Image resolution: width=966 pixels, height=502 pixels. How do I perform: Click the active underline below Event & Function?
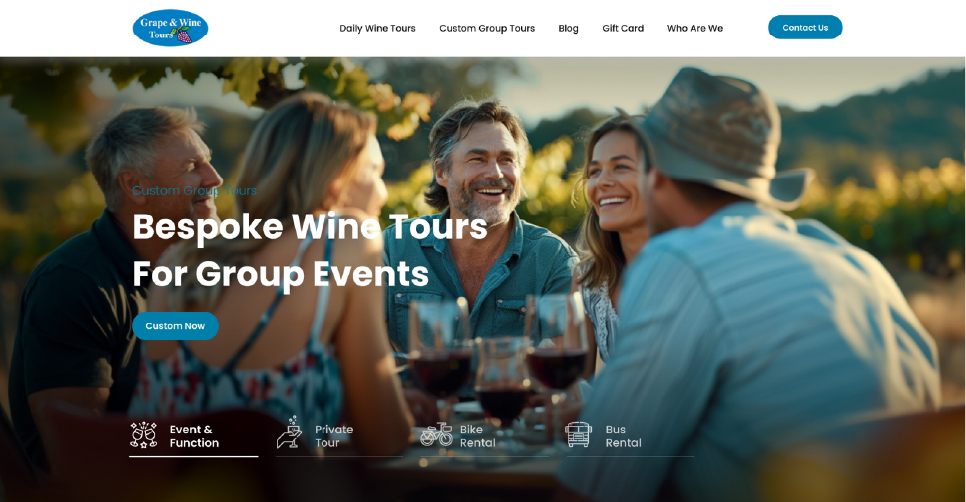193,456
